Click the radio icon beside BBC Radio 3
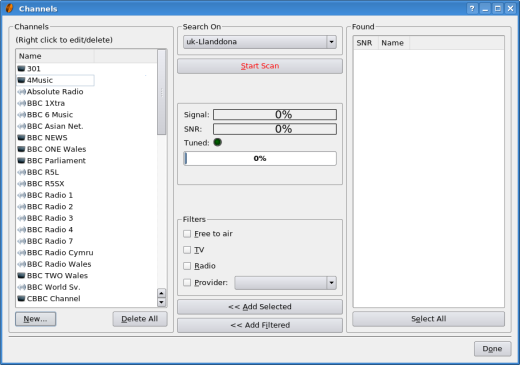Viewport: 520px width, 365px height. pyautogui.click(x=21, y=218)
